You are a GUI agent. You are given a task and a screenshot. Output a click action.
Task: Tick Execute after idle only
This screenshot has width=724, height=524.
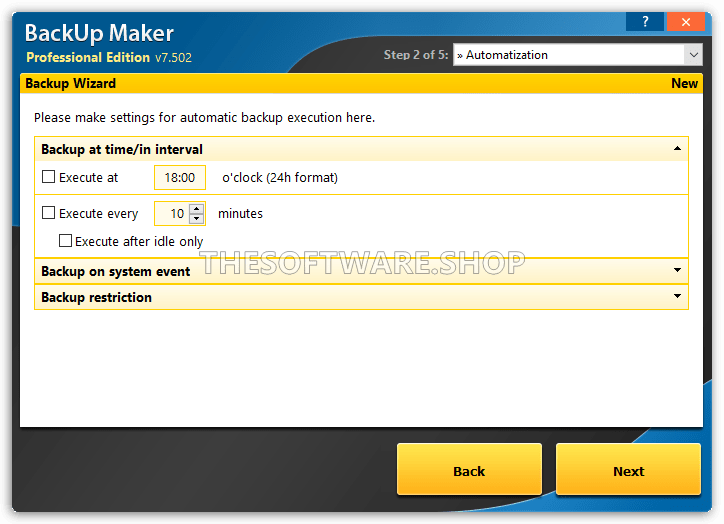point(65,241)
